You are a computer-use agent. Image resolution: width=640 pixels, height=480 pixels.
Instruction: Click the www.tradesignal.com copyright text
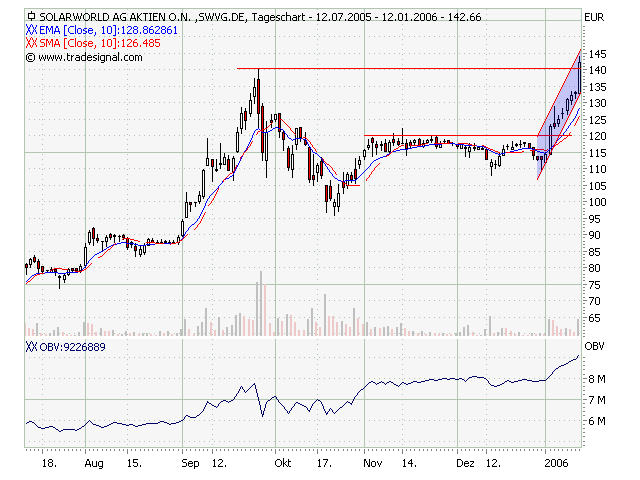click(x=84, y=57)
